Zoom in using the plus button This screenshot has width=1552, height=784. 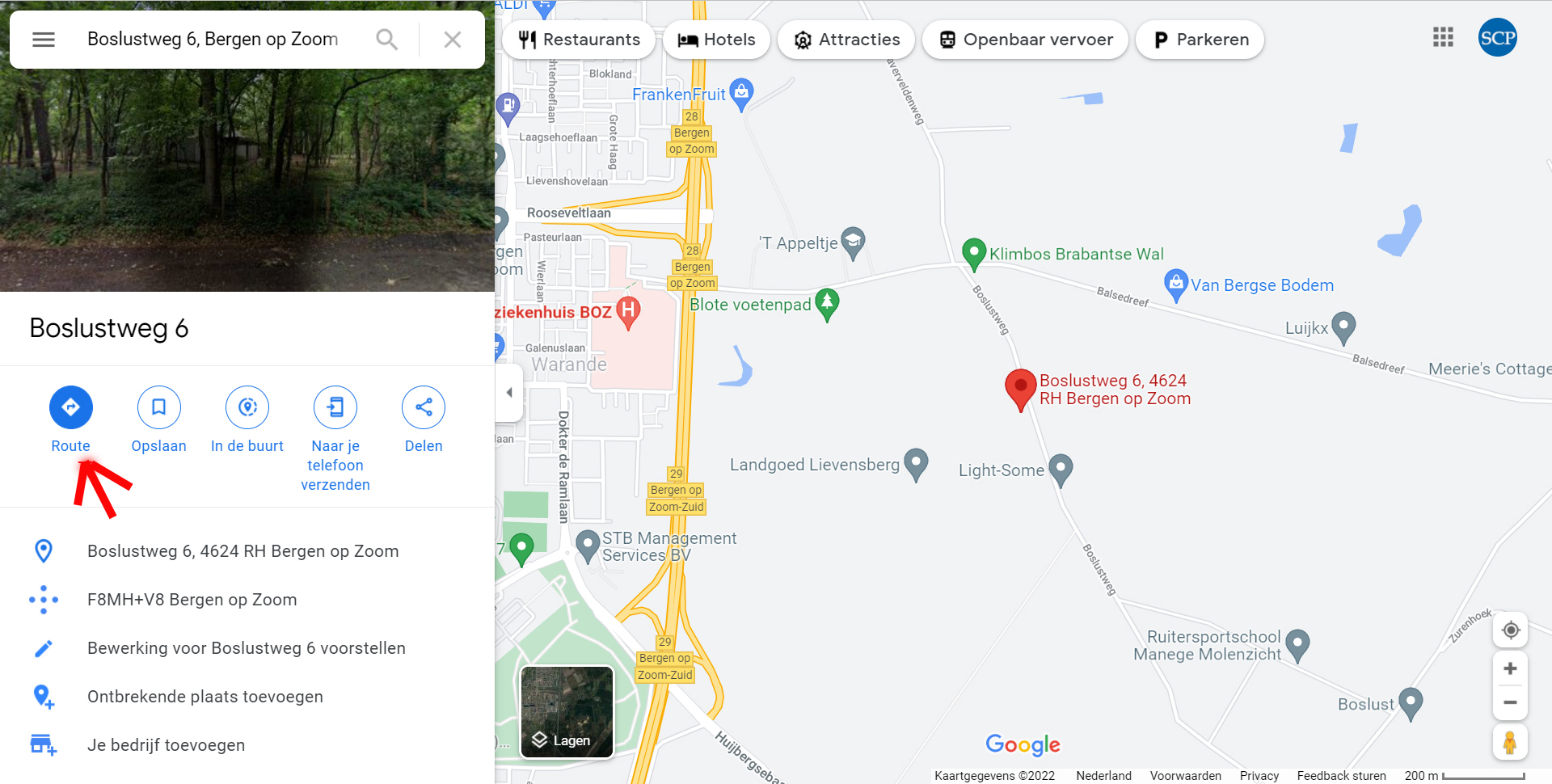pos(1510,668)
